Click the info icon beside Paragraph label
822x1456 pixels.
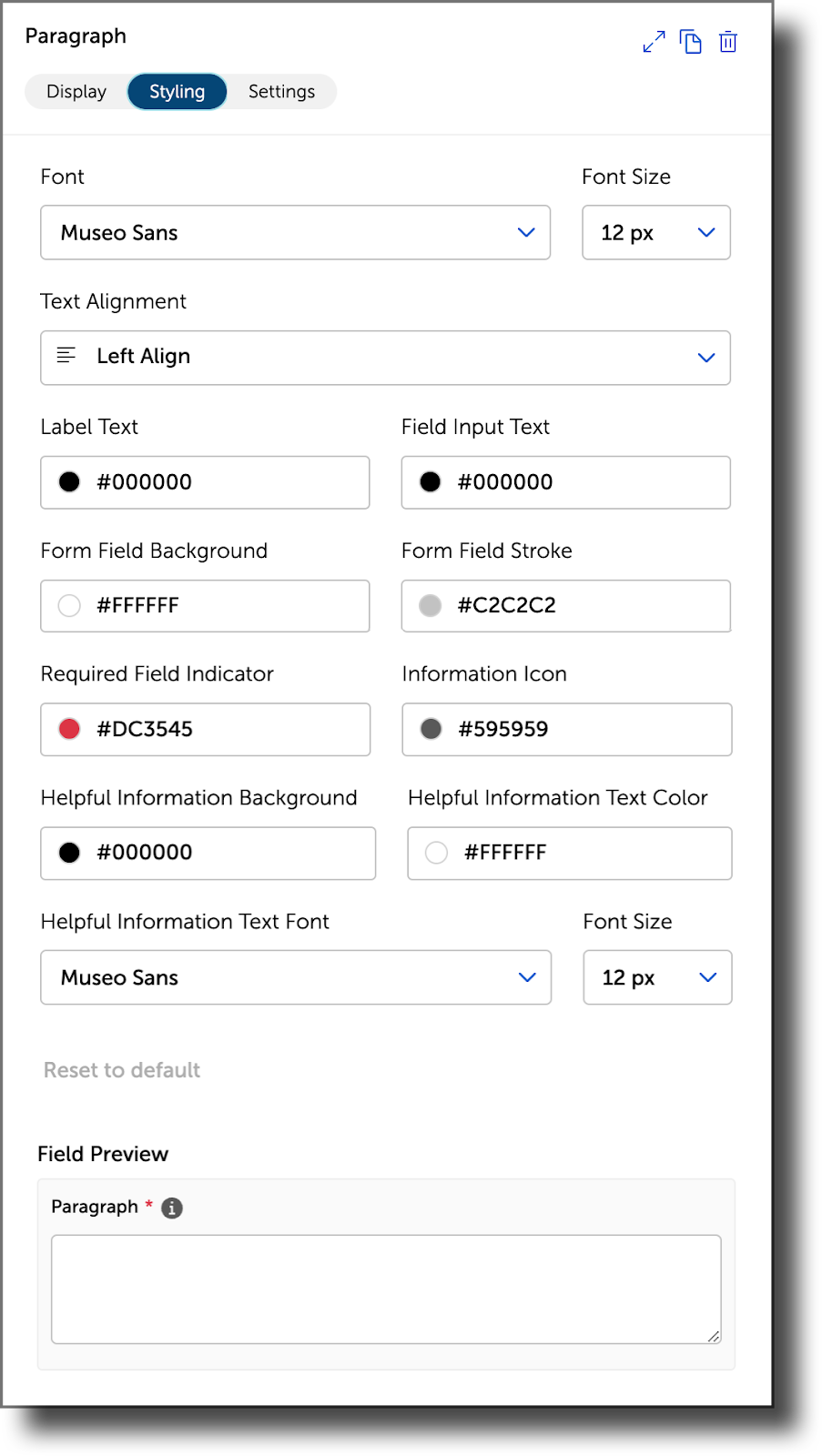tap(172, 1208)
